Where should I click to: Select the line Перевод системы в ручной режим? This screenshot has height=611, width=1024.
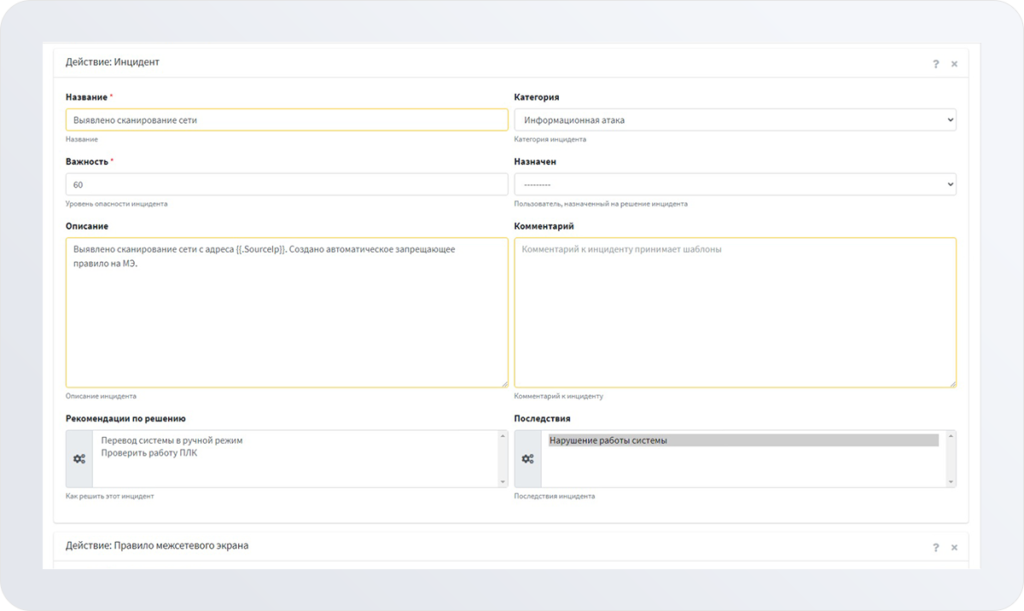[170, 438]
